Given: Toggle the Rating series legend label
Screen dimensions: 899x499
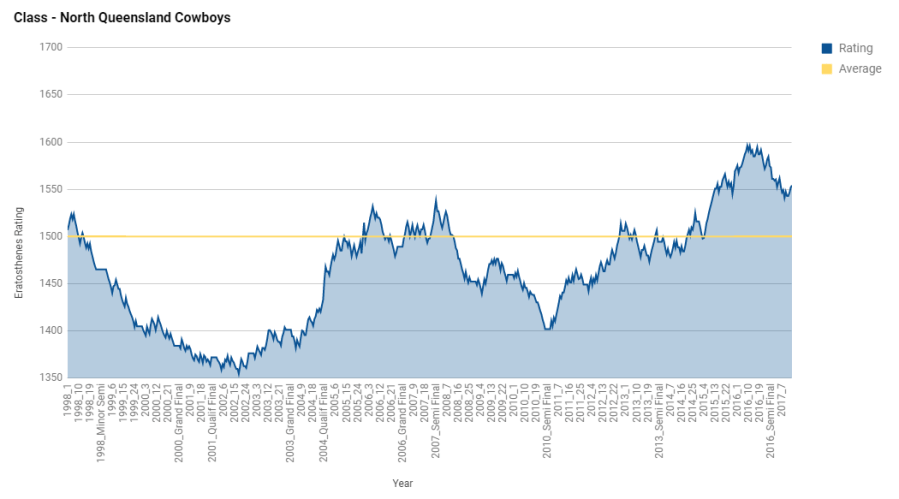Looking at the screenshot, I should click(x=856, y=48).
